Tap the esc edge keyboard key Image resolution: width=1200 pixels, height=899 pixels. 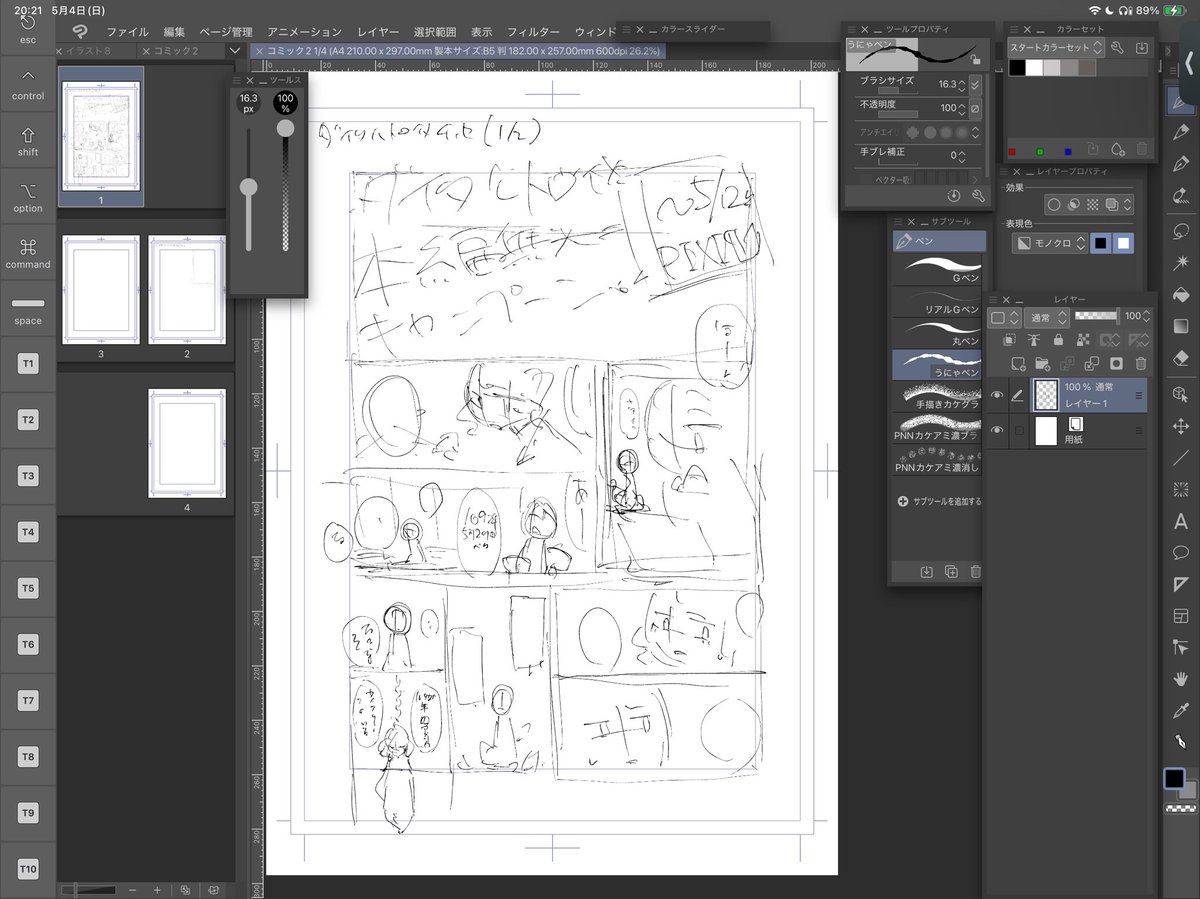(x=28, y=28)
